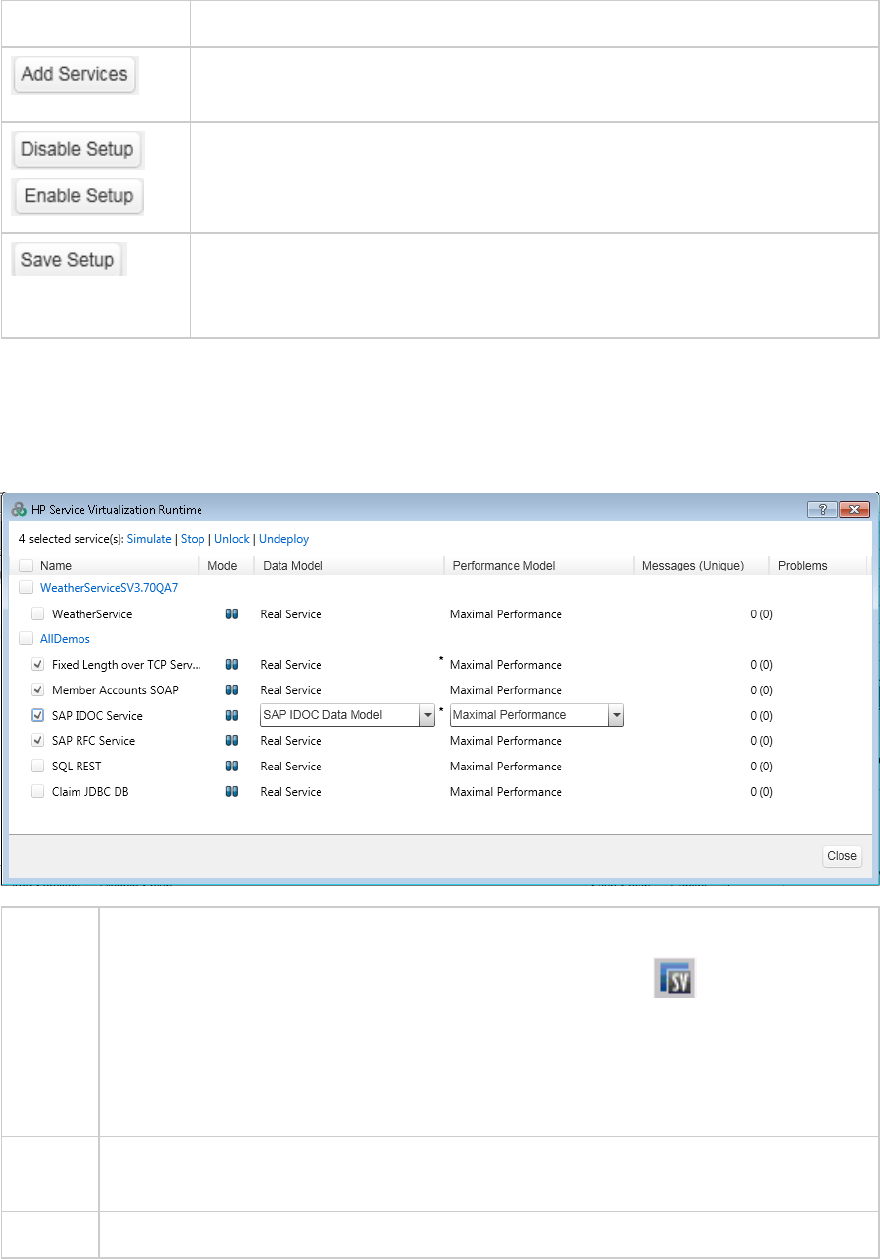
Task: Select the Claim JDBC DB service name
Action: pyautogui.click(x=89, y=792)
